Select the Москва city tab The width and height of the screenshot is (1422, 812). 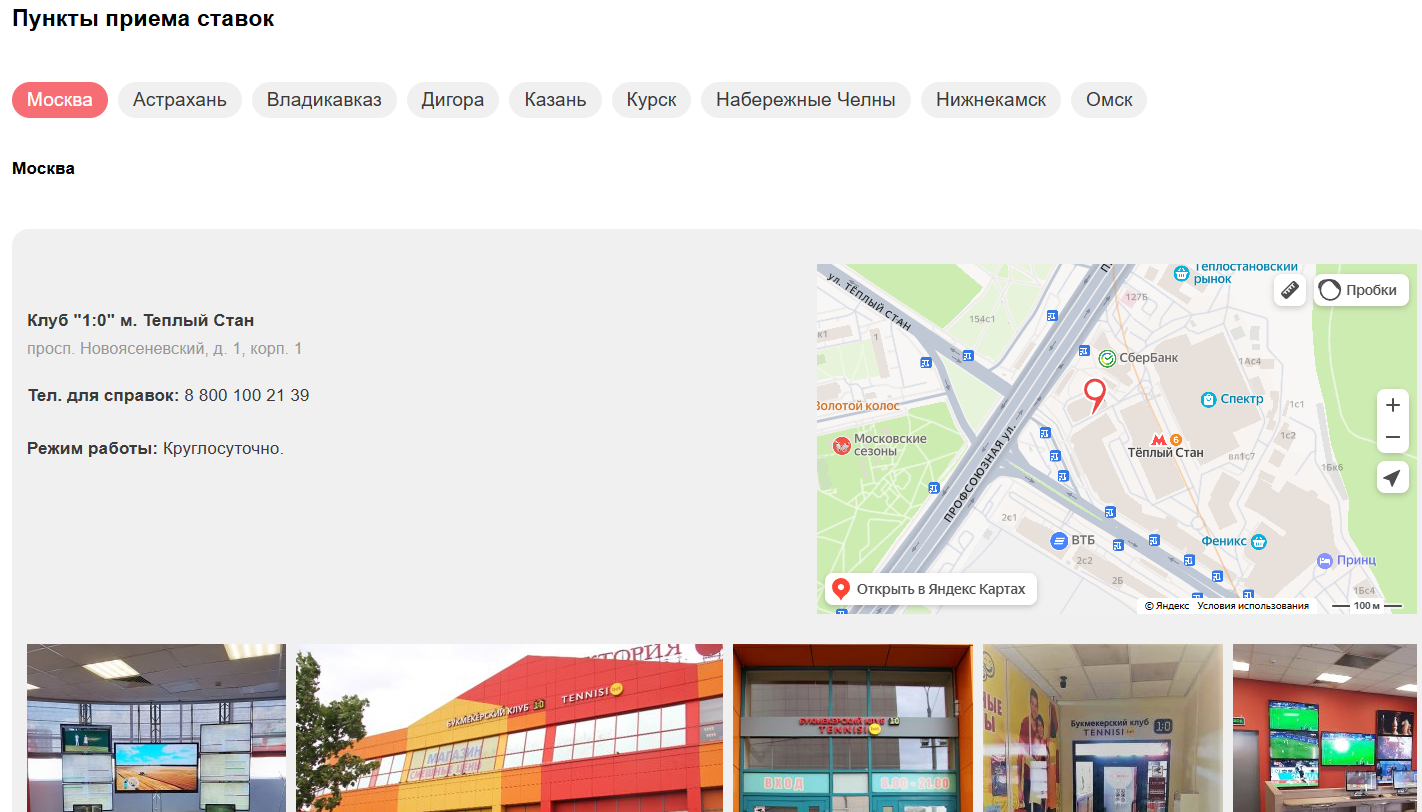click(60, 100)
